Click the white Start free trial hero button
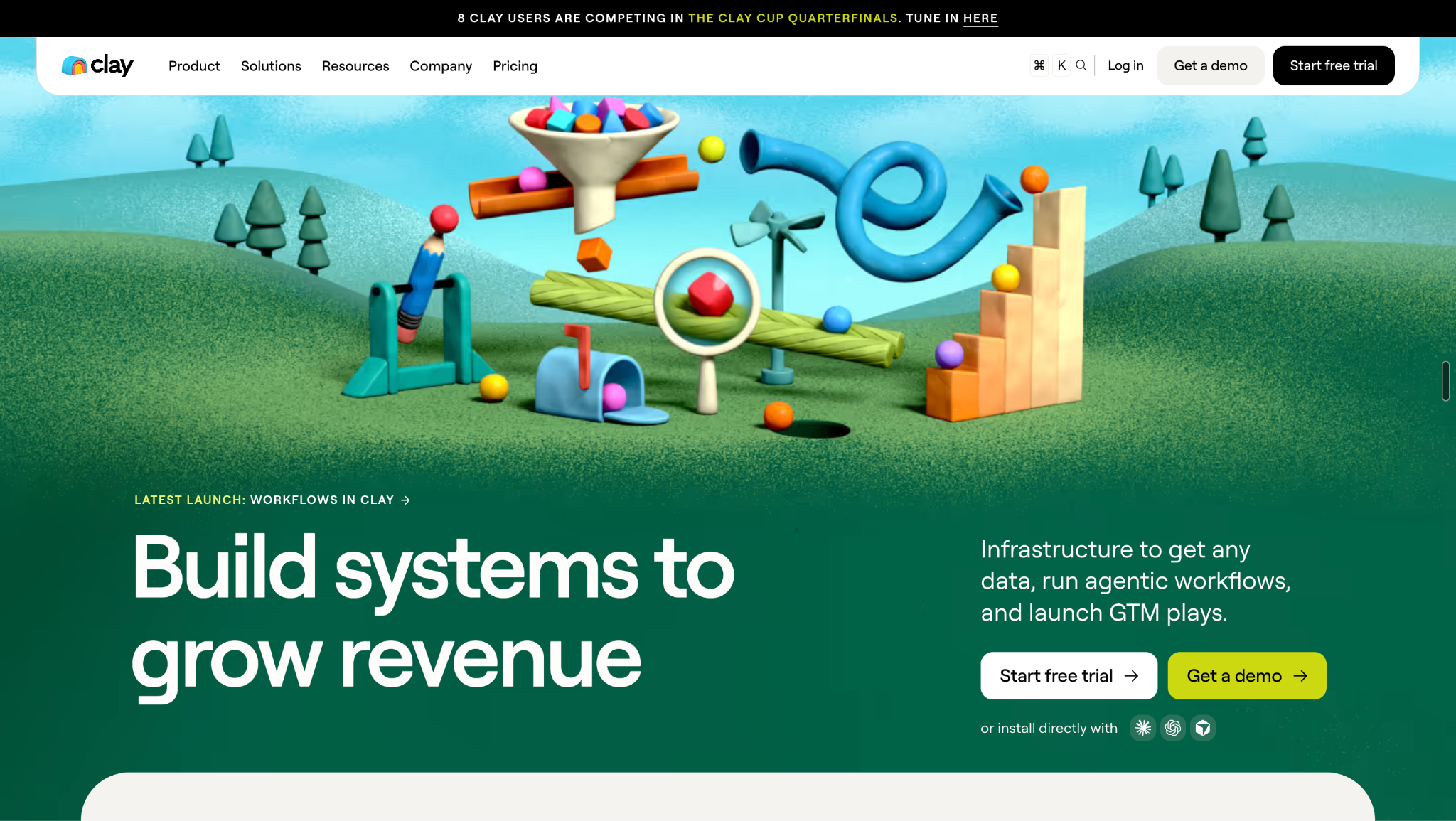 pyautogui.click(x=1069, y=675)
